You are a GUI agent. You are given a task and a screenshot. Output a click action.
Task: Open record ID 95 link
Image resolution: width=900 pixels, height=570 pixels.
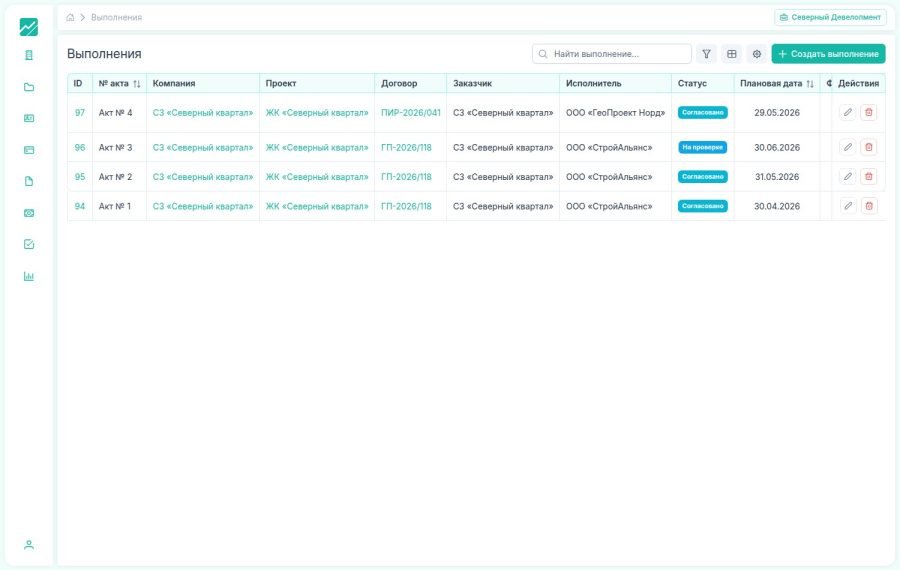coord(80,177)
